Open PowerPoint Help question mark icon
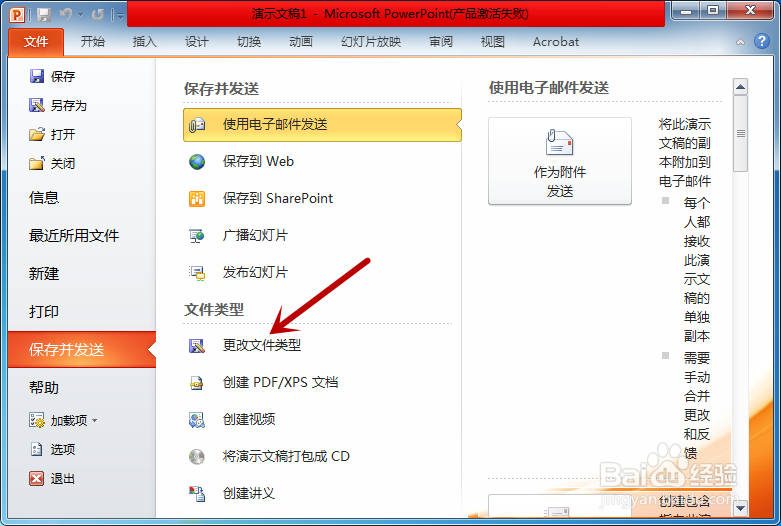 762,41
